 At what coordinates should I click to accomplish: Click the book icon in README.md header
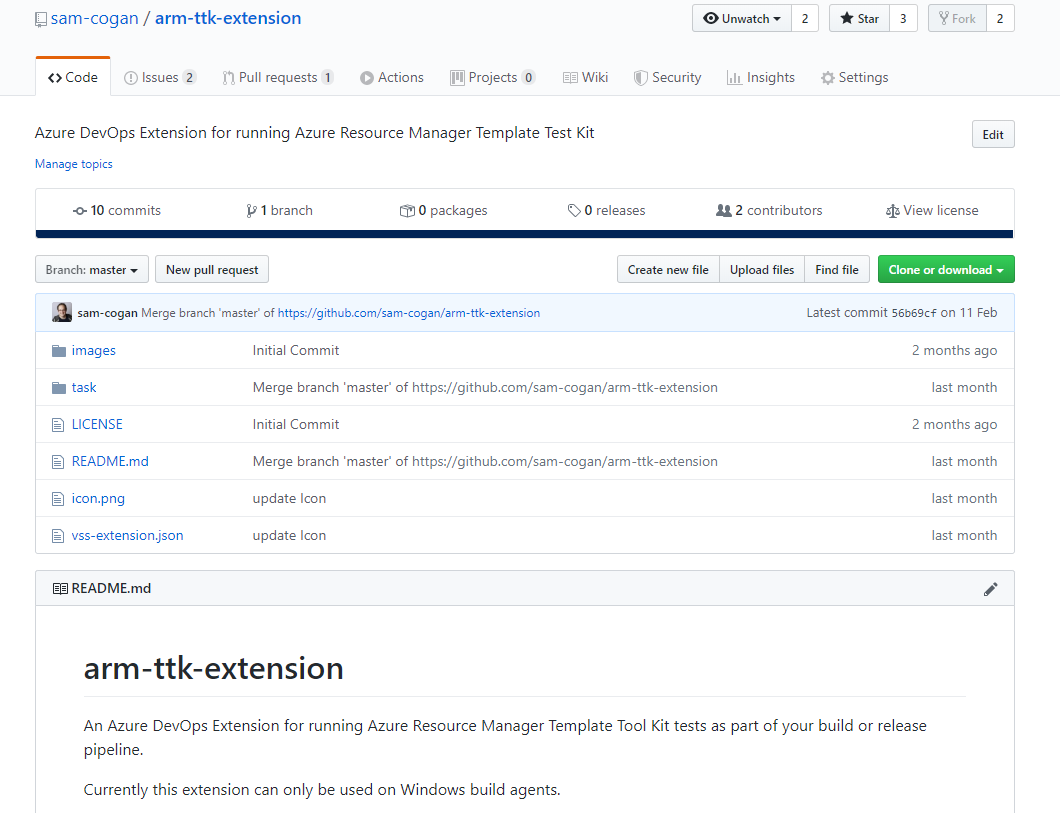point(60,589)
